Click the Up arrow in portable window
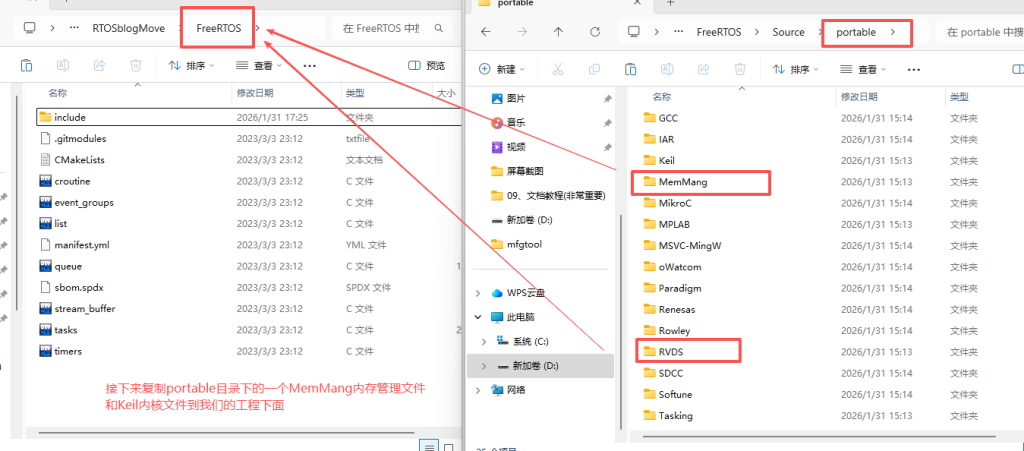This screenshot has width=1024, height=451. point(558,32)
